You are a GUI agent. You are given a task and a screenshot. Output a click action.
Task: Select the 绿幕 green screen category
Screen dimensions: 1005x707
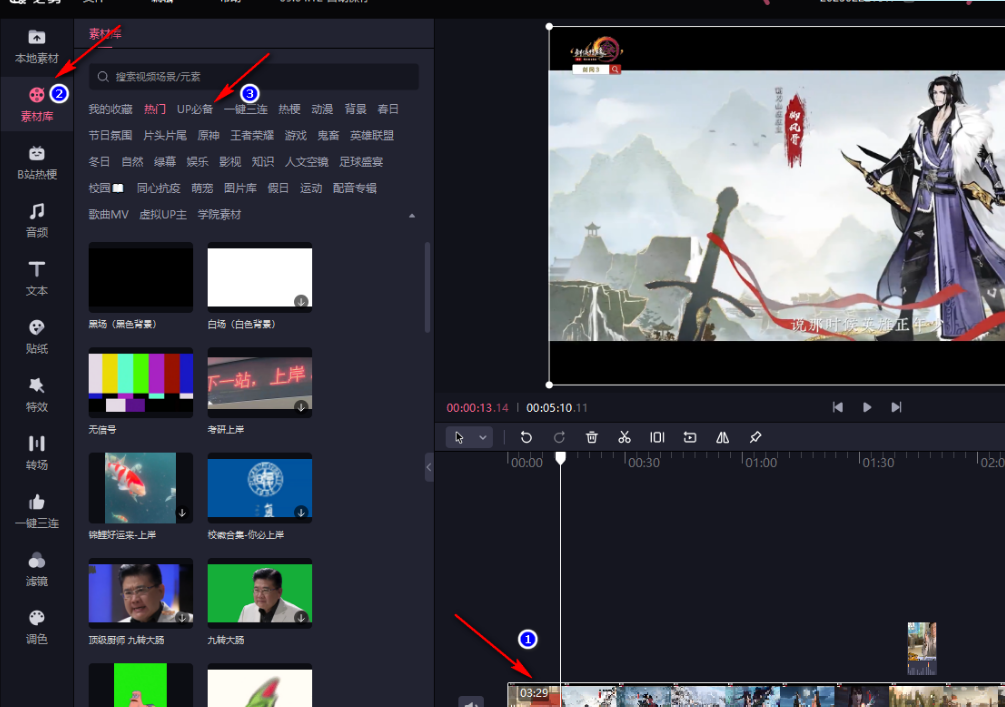click(165, 161)
